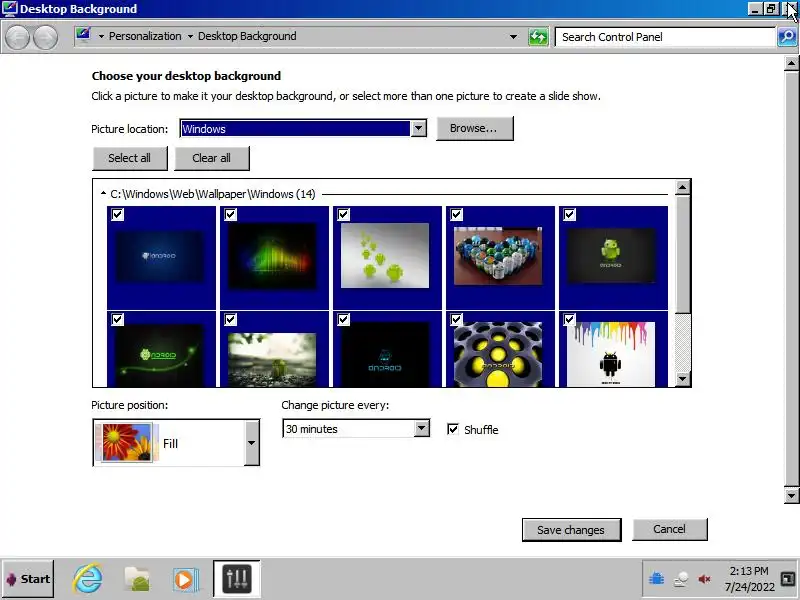Click the Cancel button
The height and width of the screenshot is (600, 800).
(669, 529)
